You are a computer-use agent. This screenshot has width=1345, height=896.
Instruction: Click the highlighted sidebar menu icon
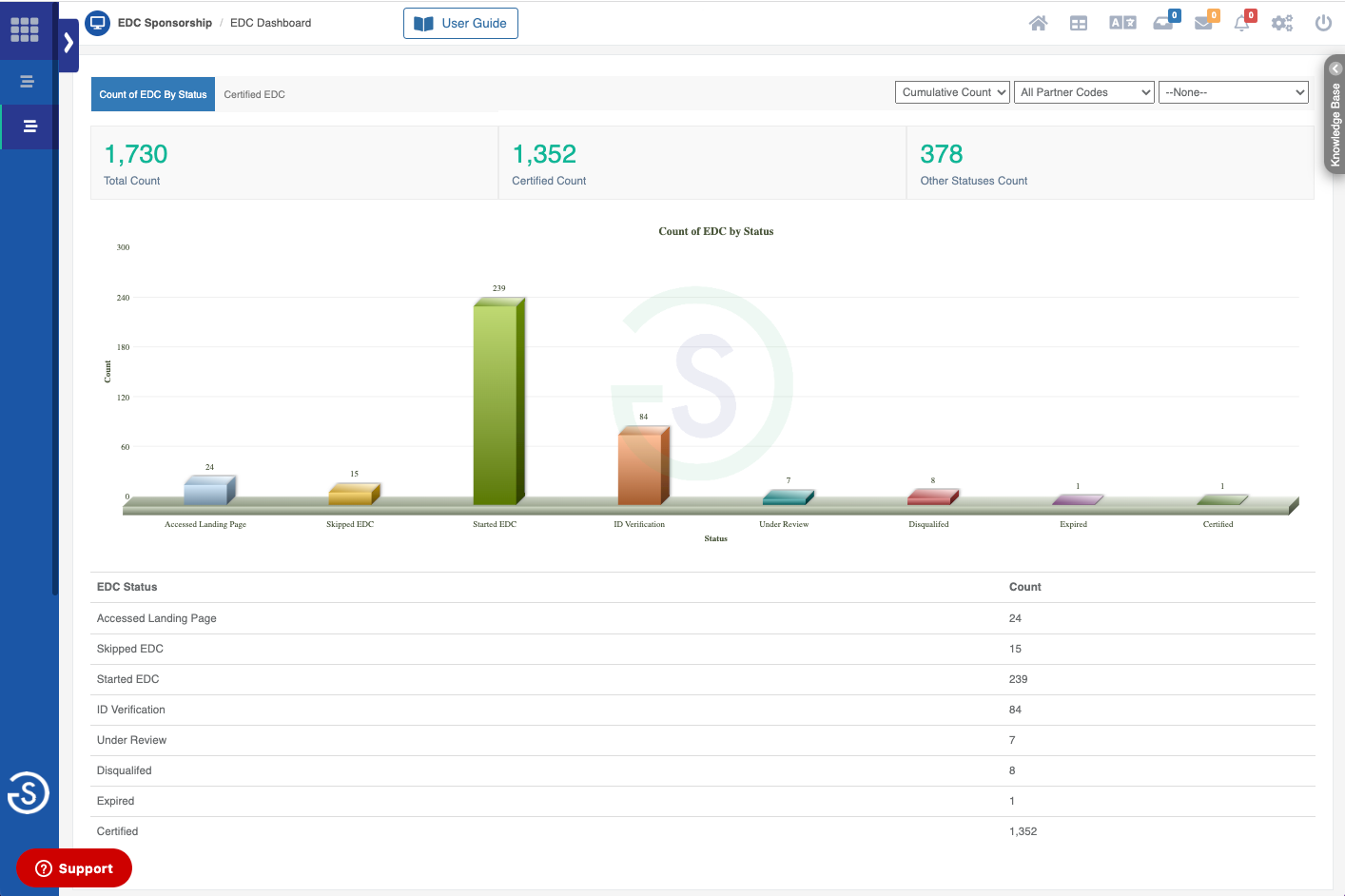[x=29, y=127]
